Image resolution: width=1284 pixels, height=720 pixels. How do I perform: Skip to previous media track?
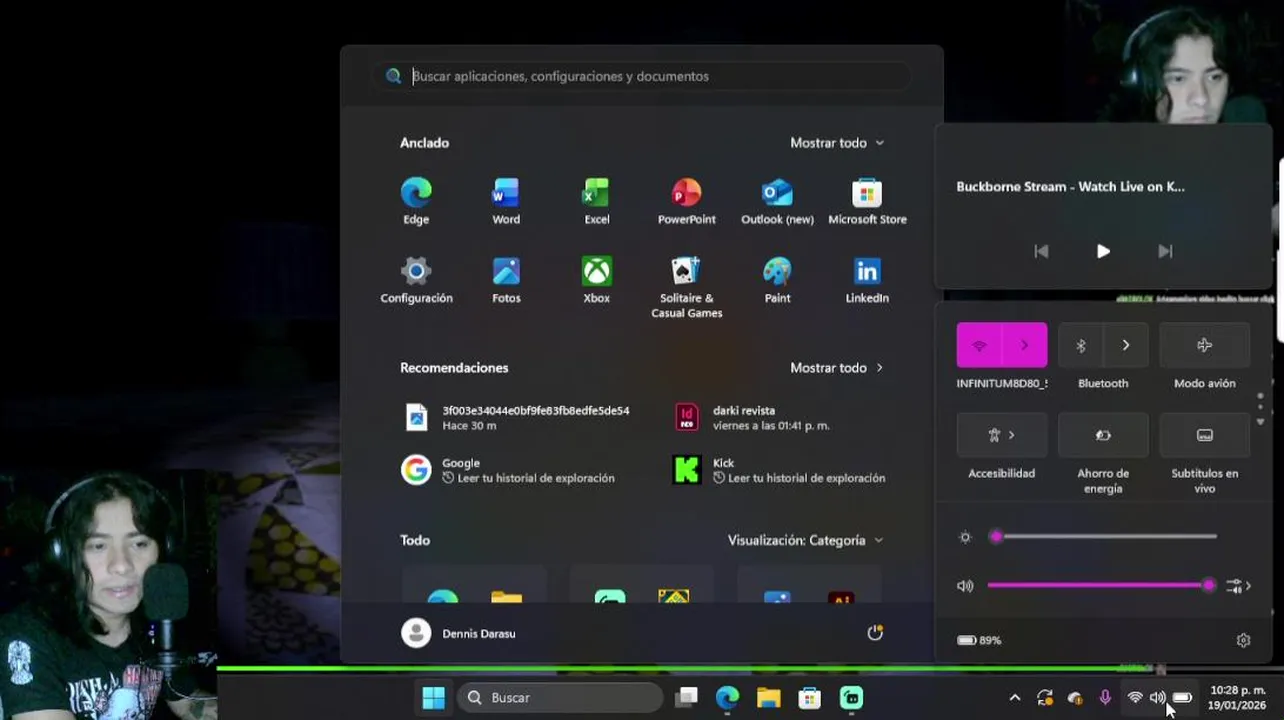click(1041, 251)
